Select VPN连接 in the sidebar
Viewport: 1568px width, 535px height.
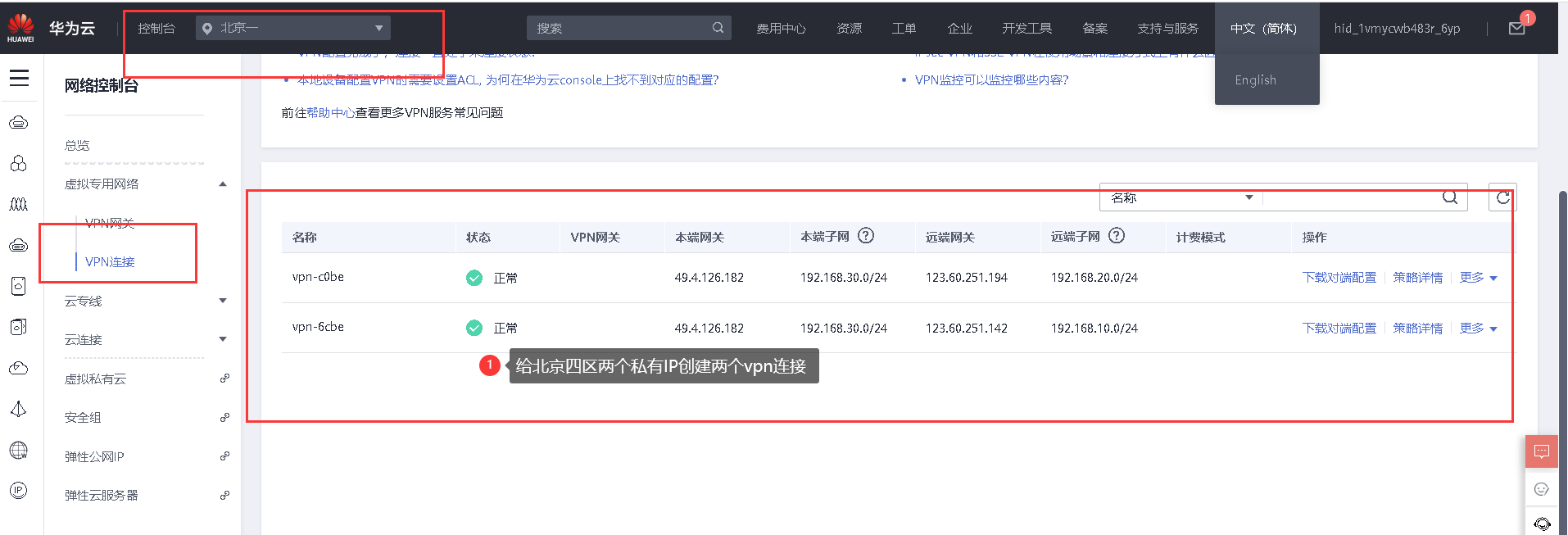[x=110, y=261]
